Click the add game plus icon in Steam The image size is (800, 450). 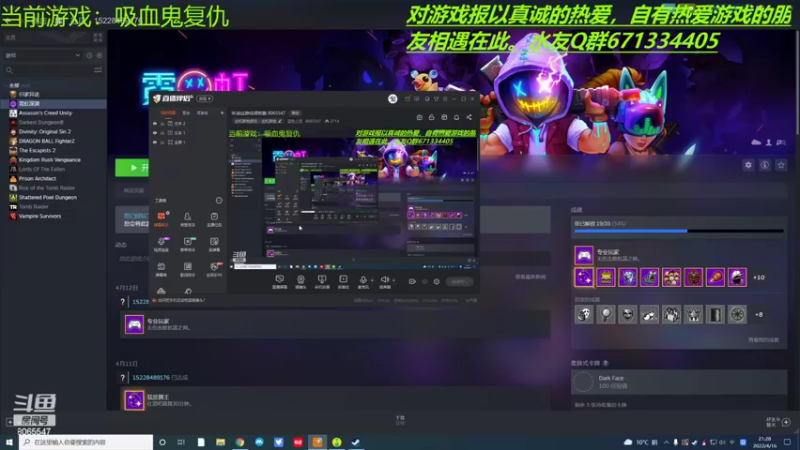pos(10,422)
